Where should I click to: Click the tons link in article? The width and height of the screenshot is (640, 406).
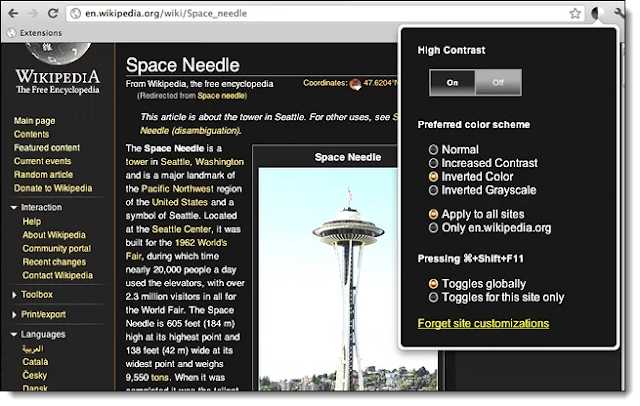pyautogui.click(x=160, y=378)
